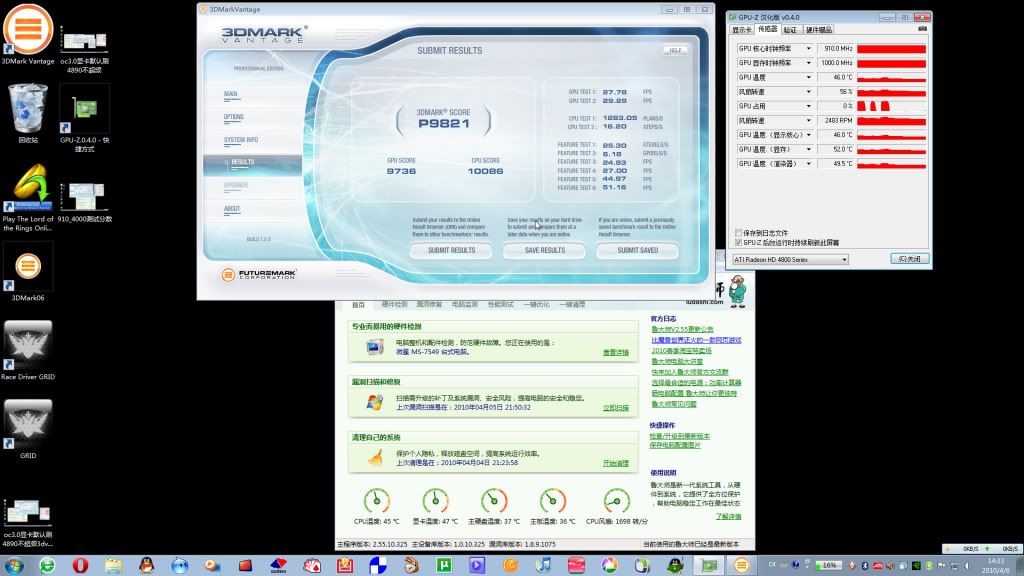Image resolution: width=1024 pixels, height=576 pixels.
Task: Switch to the 显示卡 tab in GPU-Z
Action: pos(742,30)
